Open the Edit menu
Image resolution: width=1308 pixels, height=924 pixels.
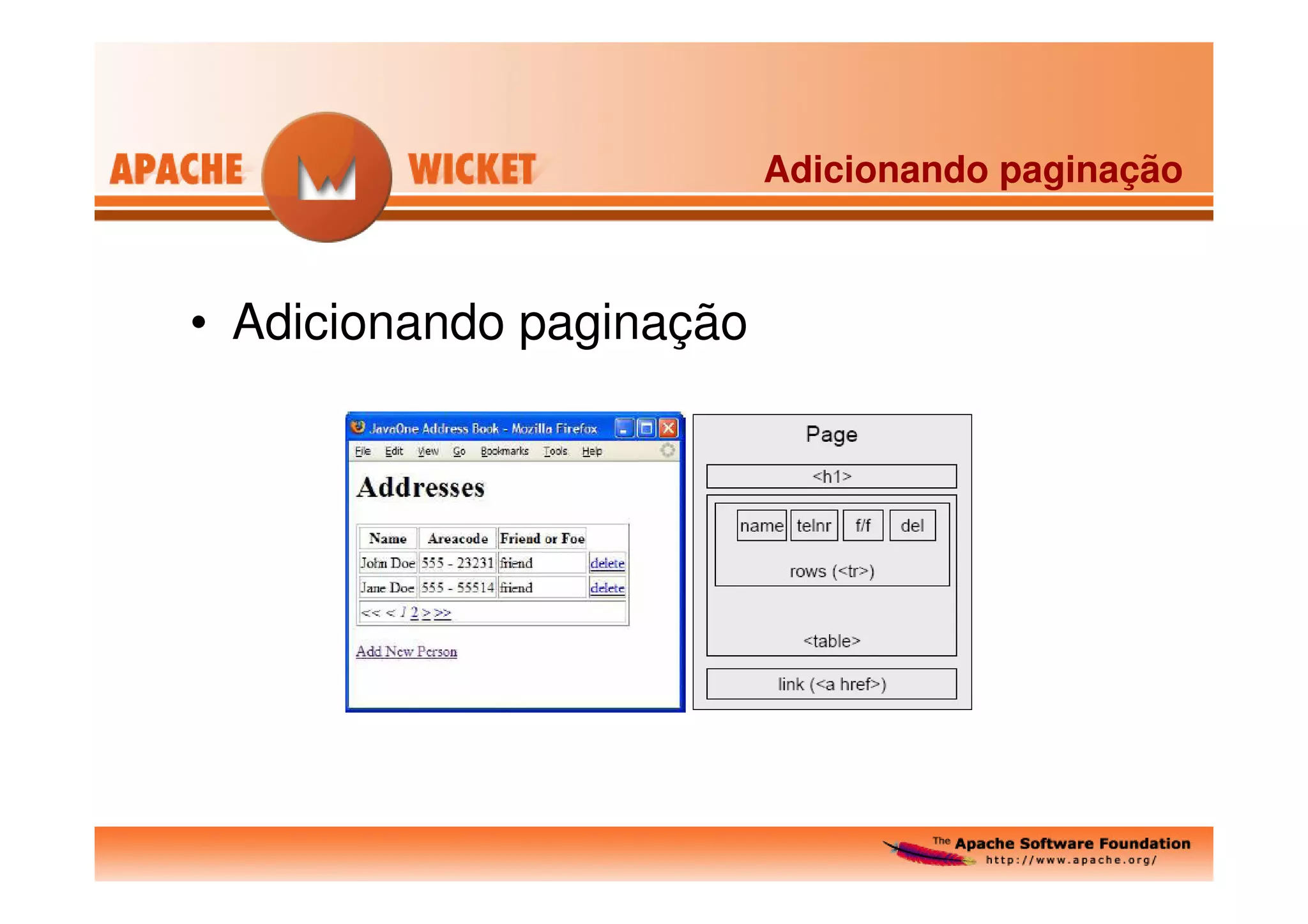394,451
